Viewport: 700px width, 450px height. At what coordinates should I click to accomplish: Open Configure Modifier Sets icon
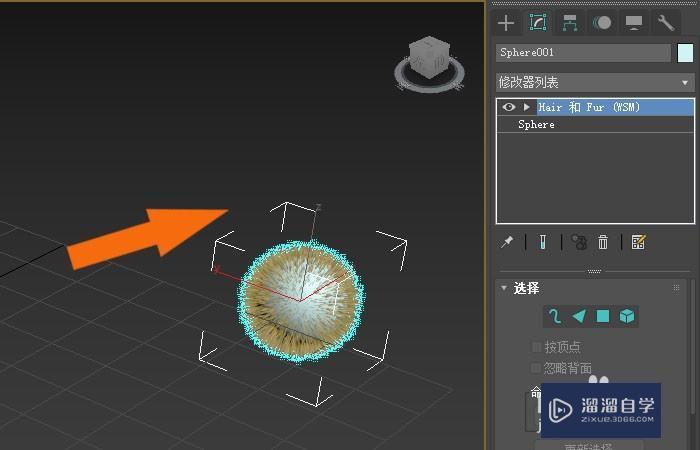pos(638,242)
